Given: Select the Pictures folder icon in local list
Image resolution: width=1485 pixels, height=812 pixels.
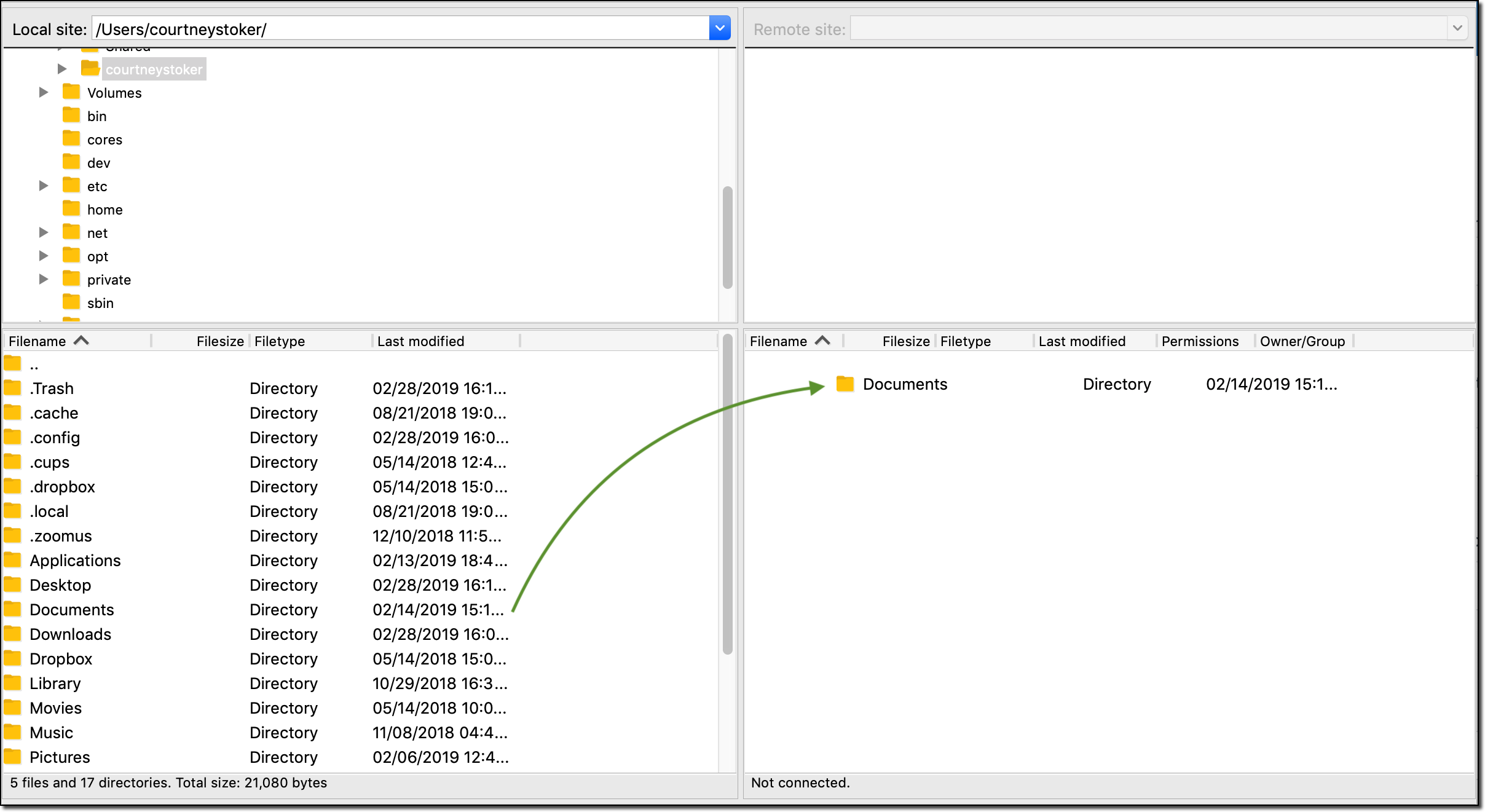Looking at the screenshot, I should coord(13,757).
